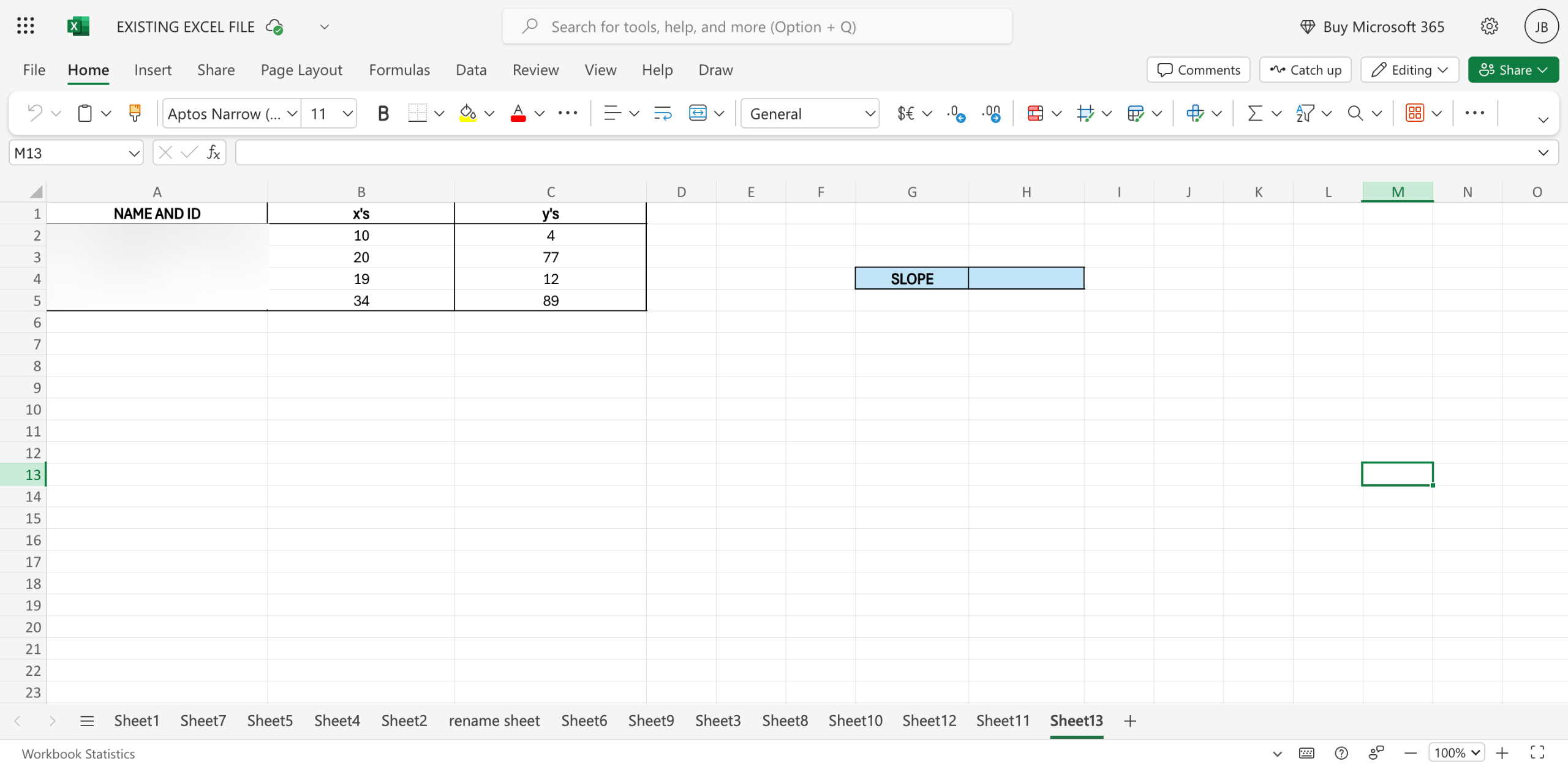
Task: Click the Insert Function fx icon
Action: pos(213,152)
